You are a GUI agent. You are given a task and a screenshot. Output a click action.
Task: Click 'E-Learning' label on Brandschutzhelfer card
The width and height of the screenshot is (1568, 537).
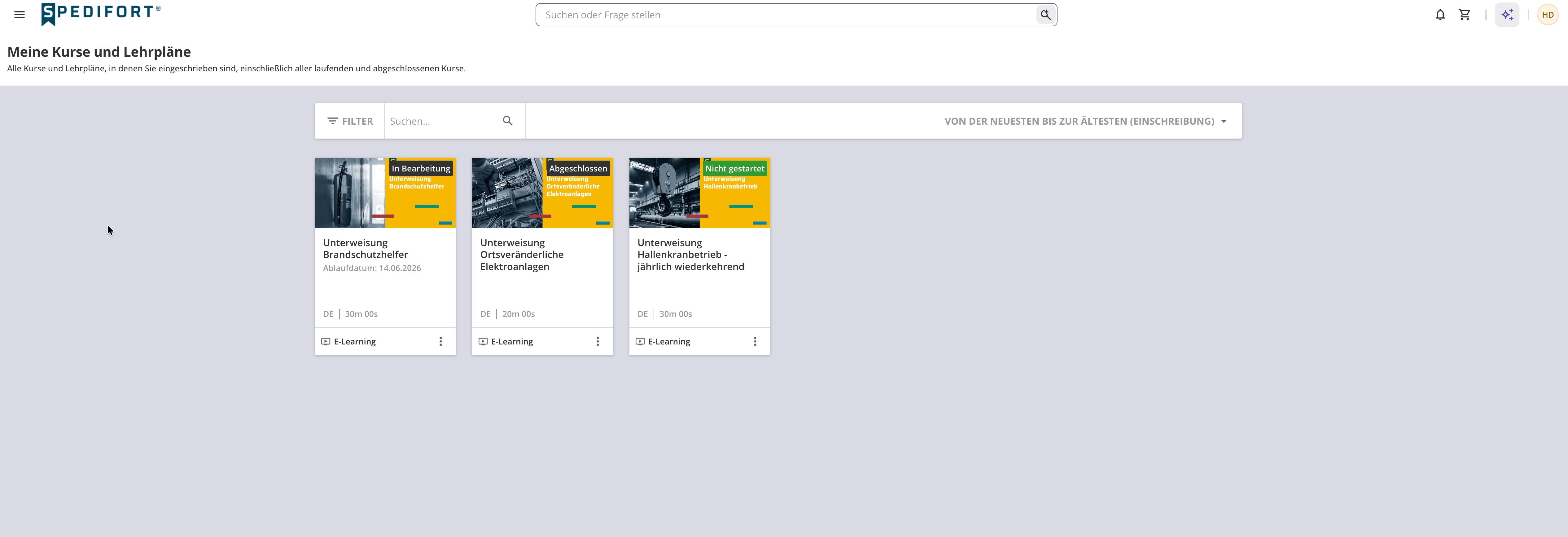coord(354,341)
